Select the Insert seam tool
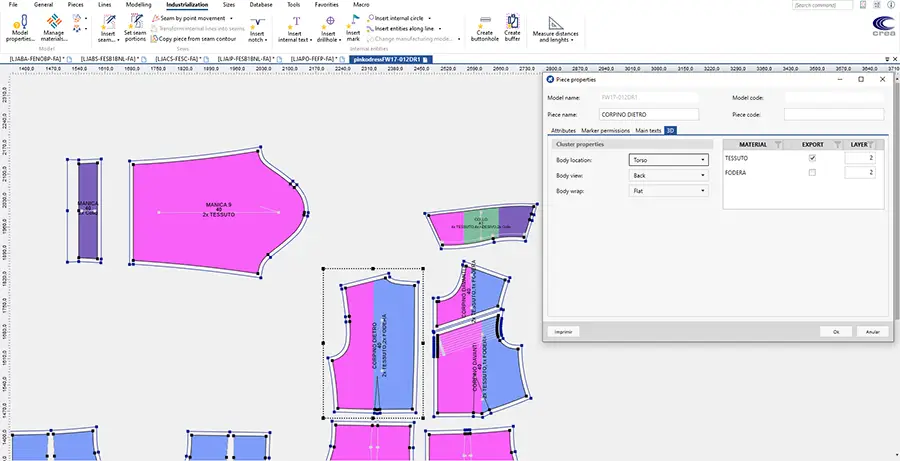 [x=108, y=28]
